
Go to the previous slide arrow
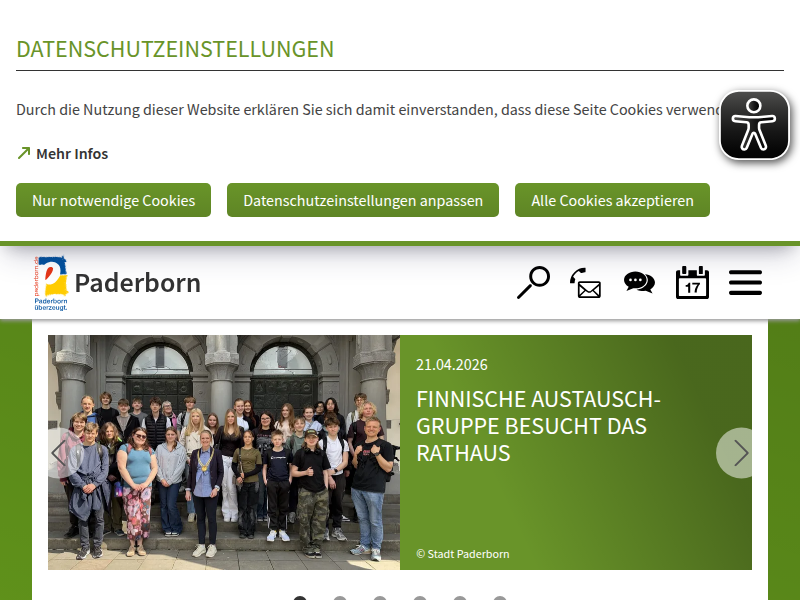tap(63, 453)
